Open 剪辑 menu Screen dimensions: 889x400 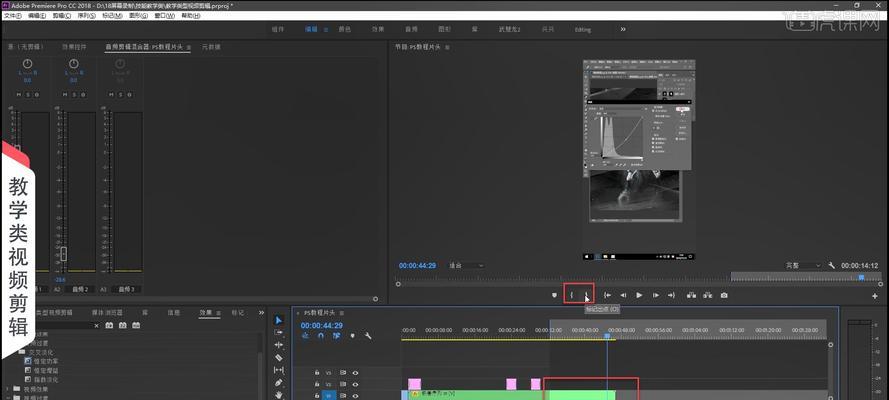click(62, 16)
